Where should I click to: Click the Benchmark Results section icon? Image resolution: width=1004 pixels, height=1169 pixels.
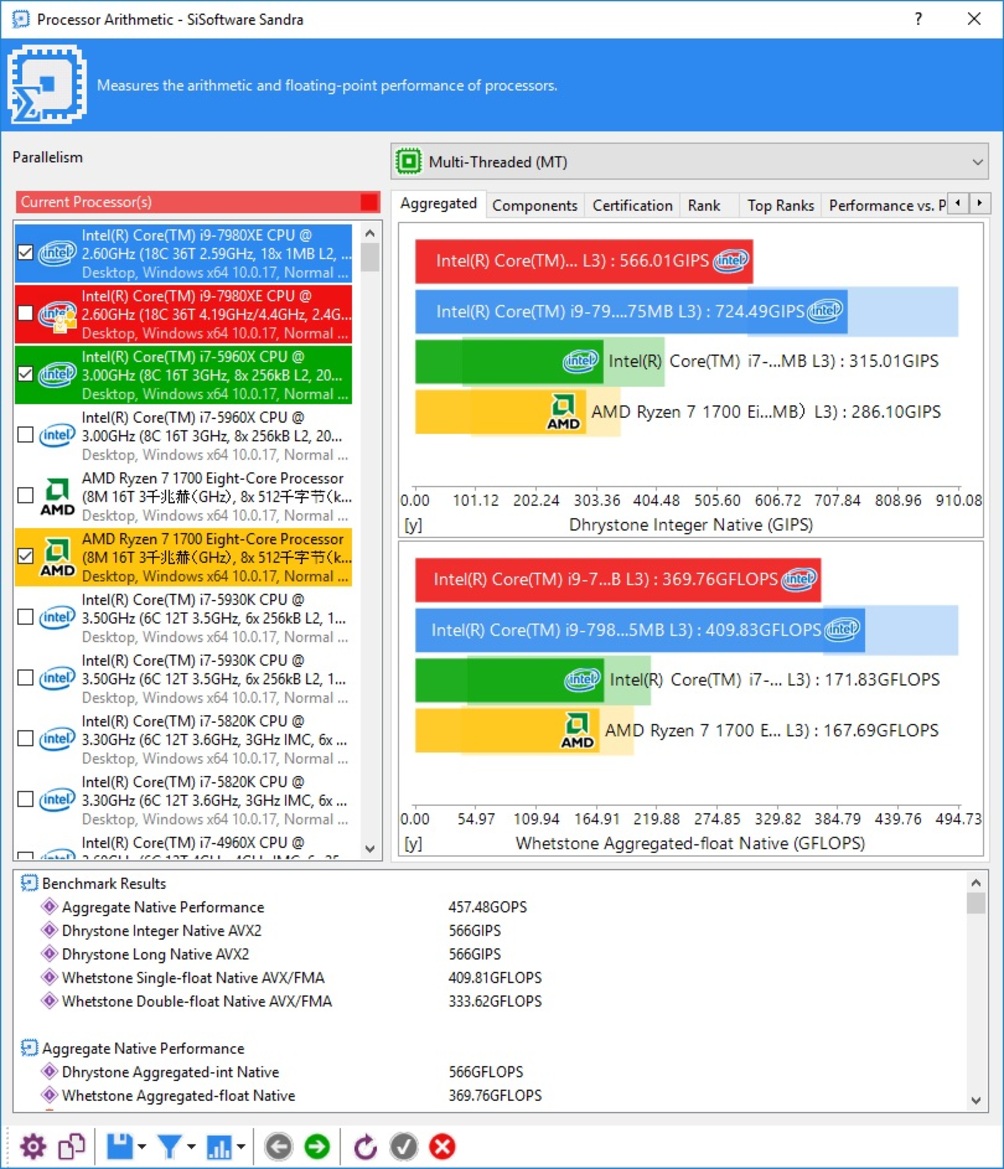[x=29, y=883]
